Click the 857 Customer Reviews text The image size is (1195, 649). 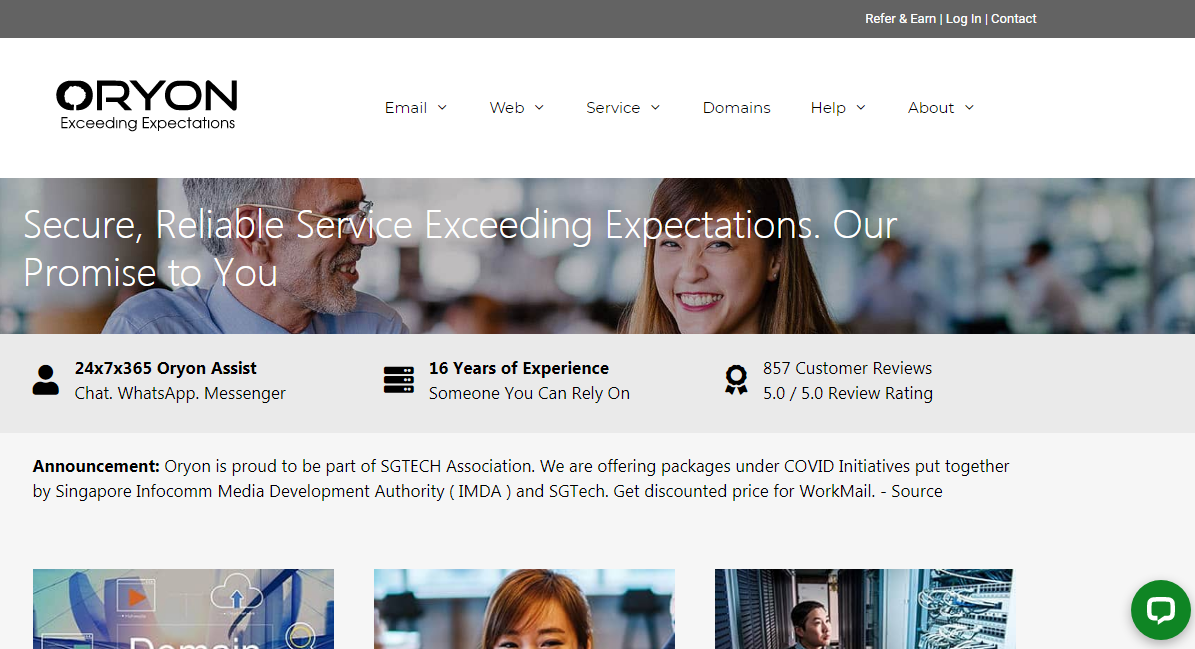pos(847,368)
